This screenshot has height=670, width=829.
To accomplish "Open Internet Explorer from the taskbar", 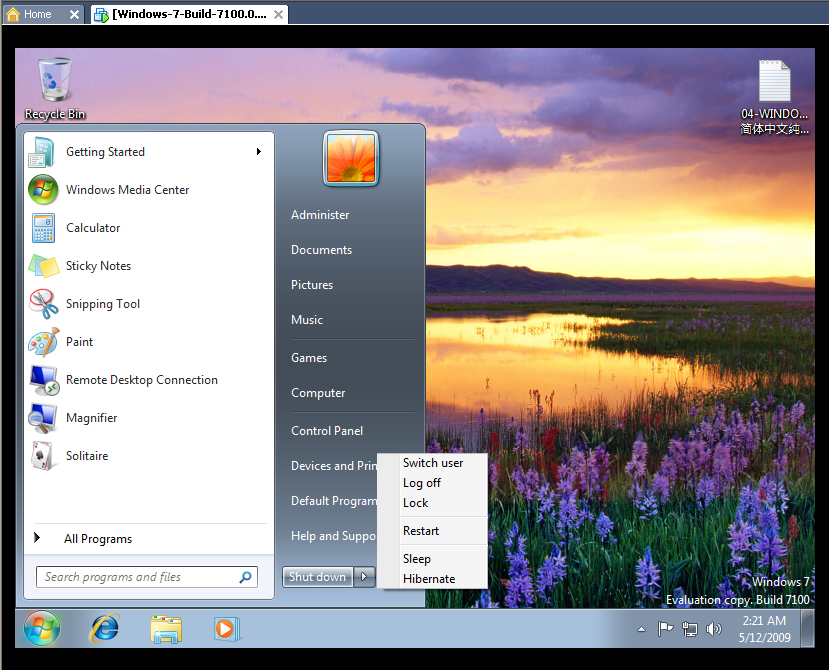I will coord(105,628).
